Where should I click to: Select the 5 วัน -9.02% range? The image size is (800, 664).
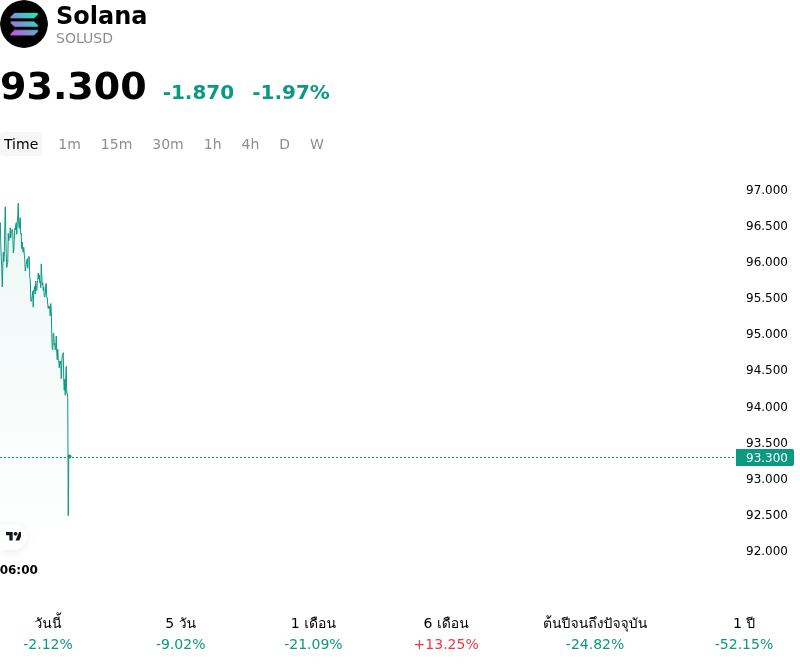[x=181, y=633]
